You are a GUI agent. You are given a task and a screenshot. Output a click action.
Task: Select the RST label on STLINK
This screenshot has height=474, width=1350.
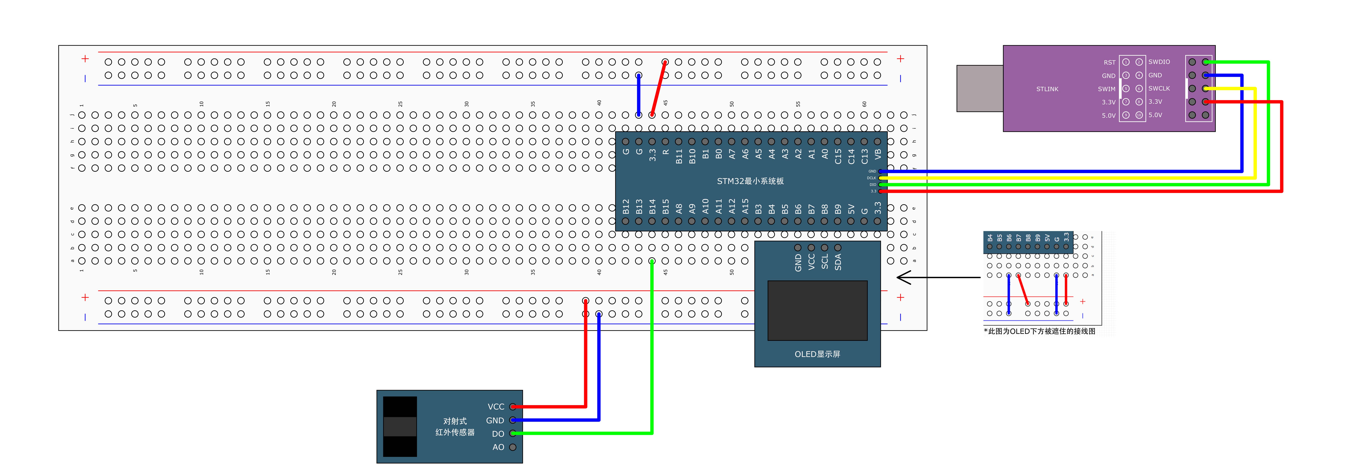pyautogui.click(x=1109, y=62)
